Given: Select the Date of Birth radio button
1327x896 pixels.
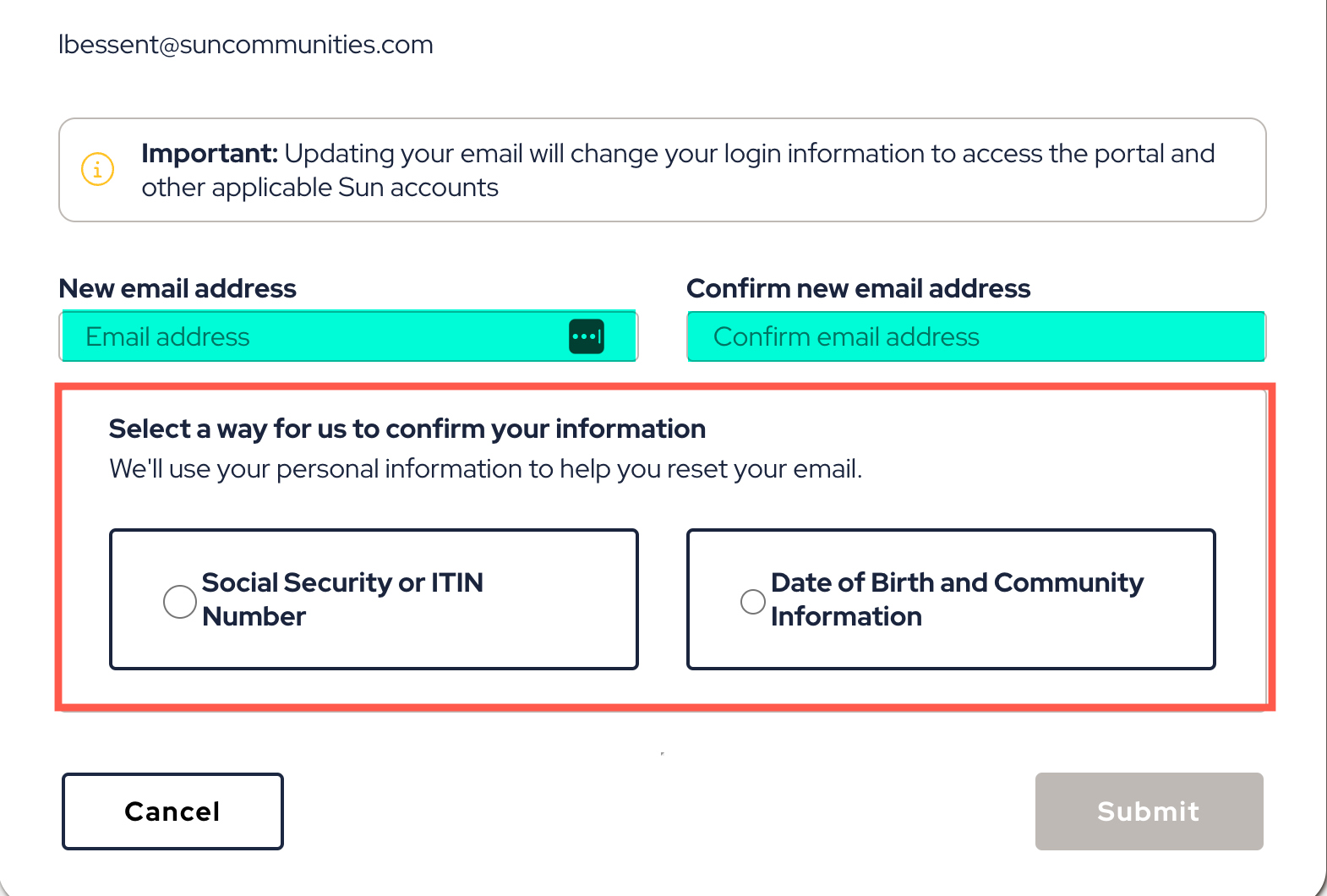Looking at the screenshot, I should point(752,601).
